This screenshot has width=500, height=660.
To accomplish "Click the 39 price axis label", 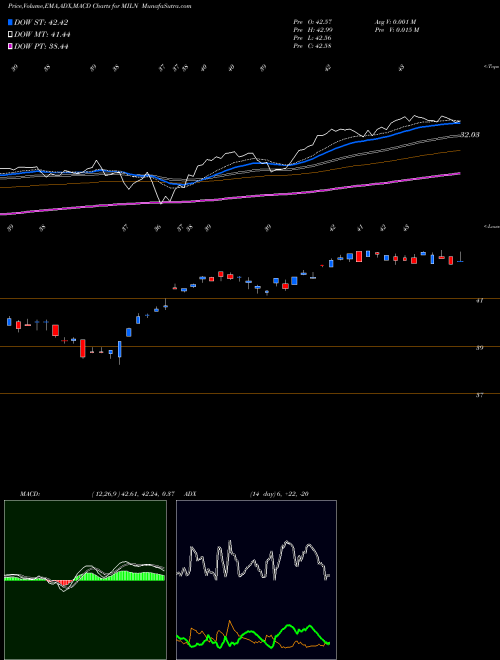I will pos(479,348).
